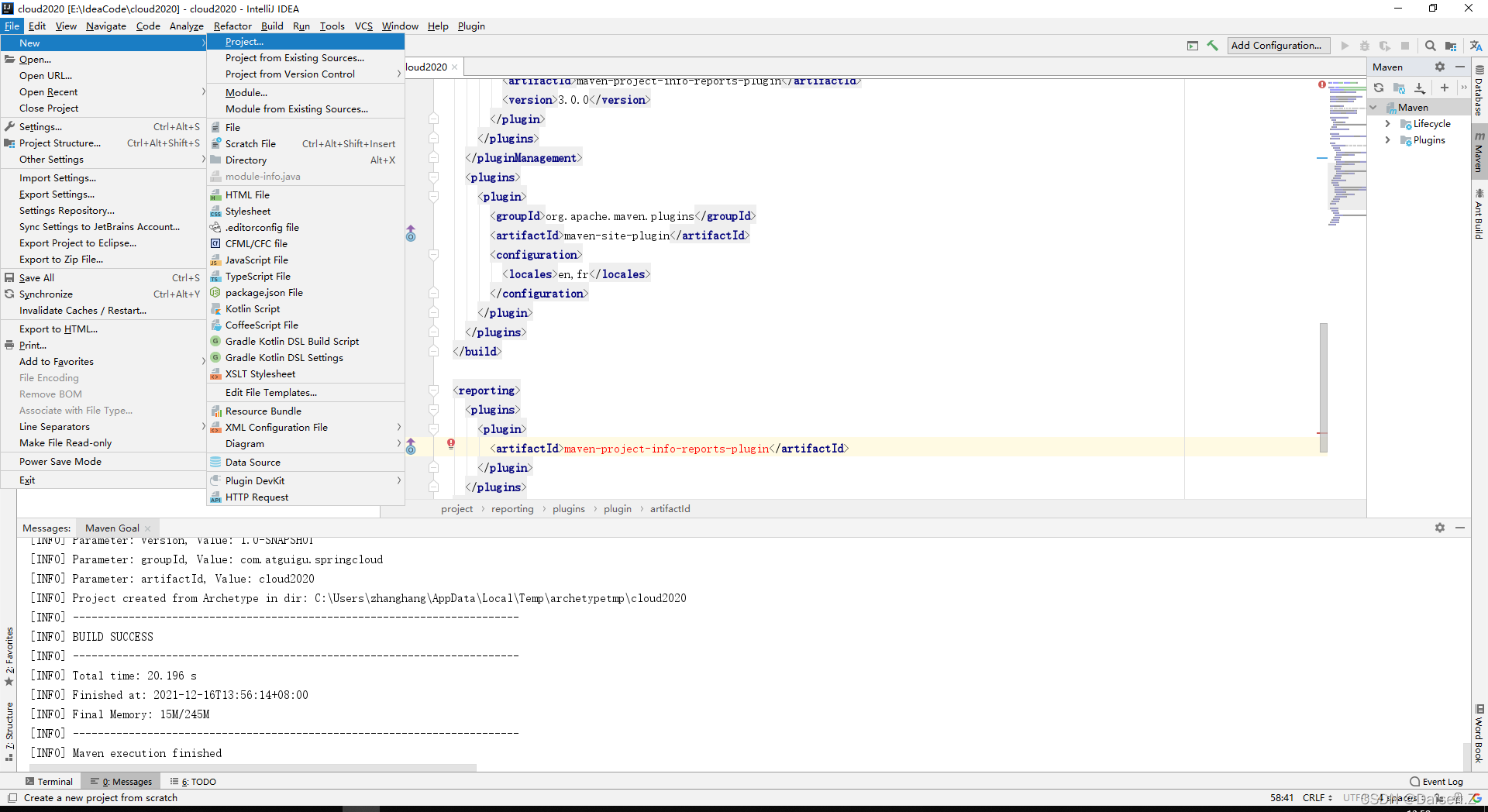Click Add Maven Projects plus icon

click(1445, 88)
